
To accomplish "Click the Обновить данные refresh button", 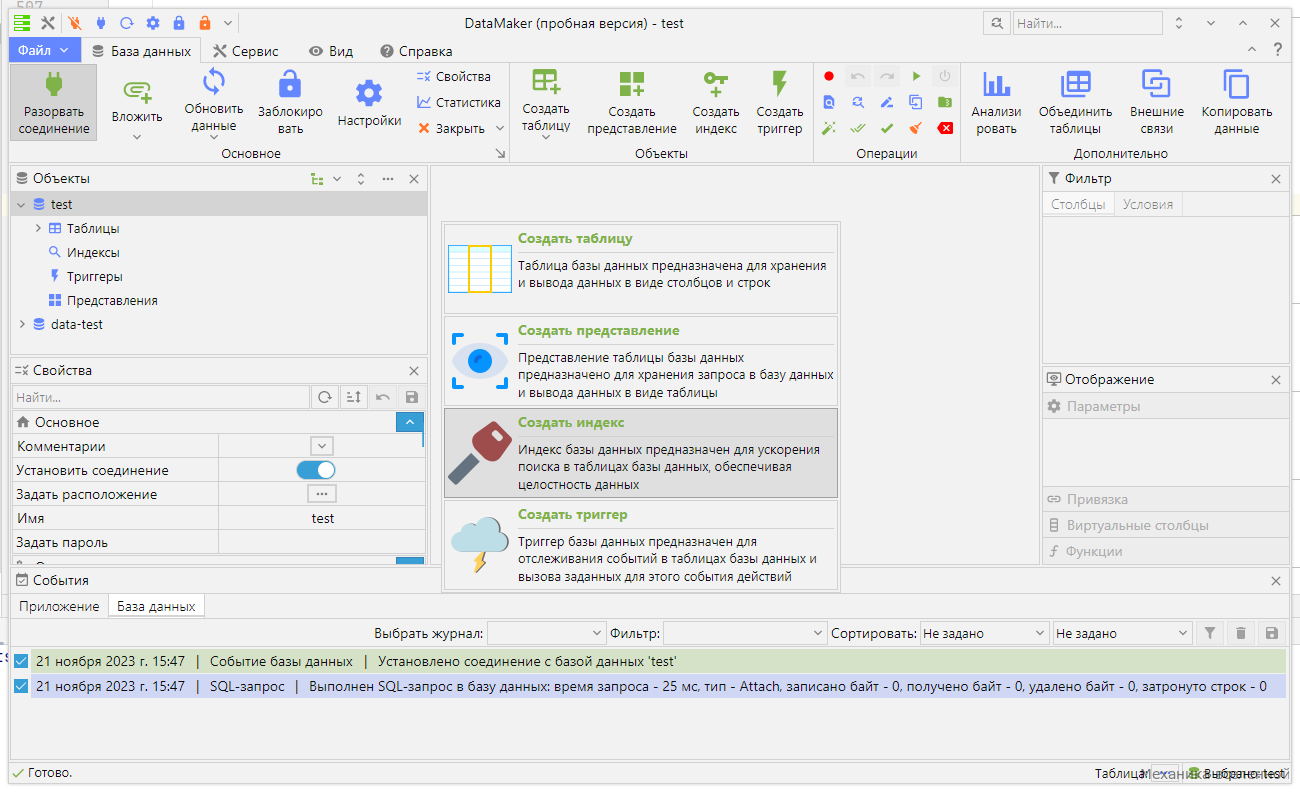I will pos(214,102).
